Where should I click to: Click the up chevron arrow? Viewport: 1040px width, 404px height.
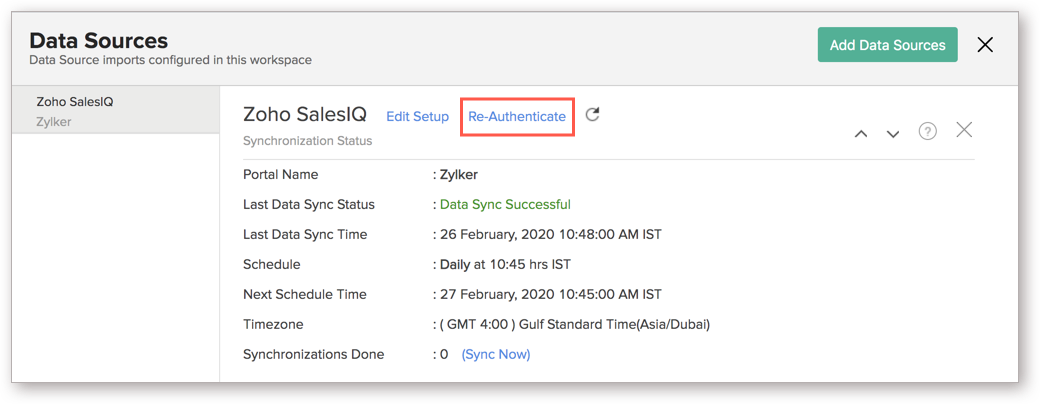click(861, 133)
